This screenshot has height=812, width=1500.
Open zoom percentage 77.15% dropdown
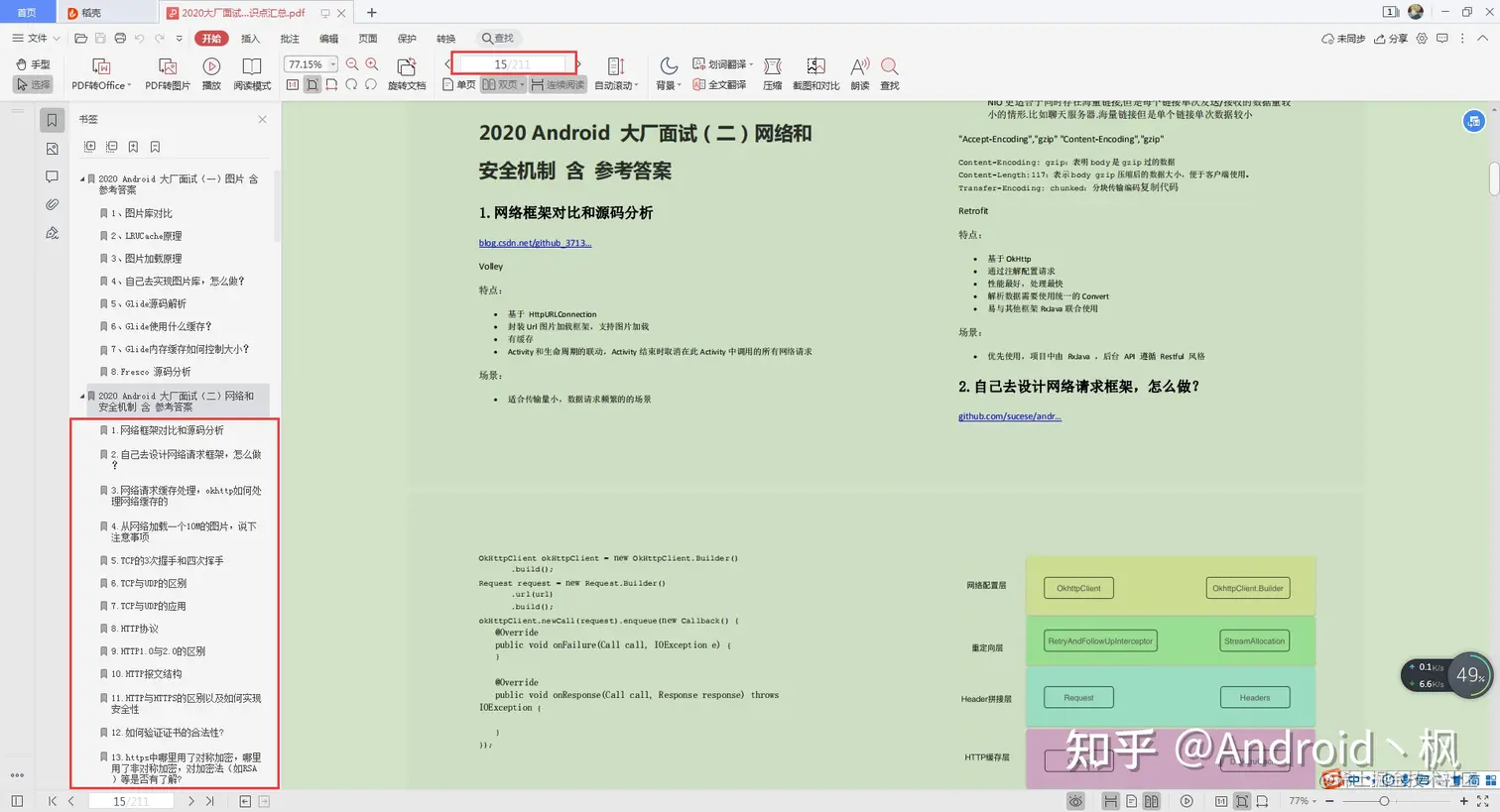(333, 64)
